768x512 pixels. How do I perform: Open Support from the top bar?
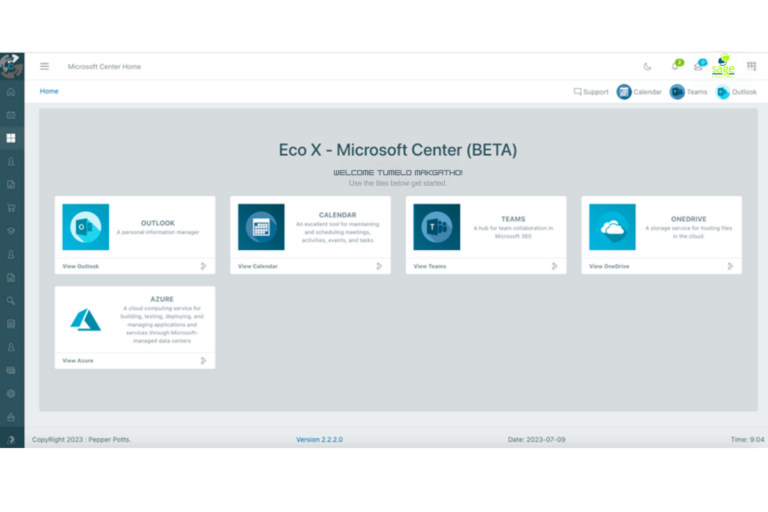590,92
